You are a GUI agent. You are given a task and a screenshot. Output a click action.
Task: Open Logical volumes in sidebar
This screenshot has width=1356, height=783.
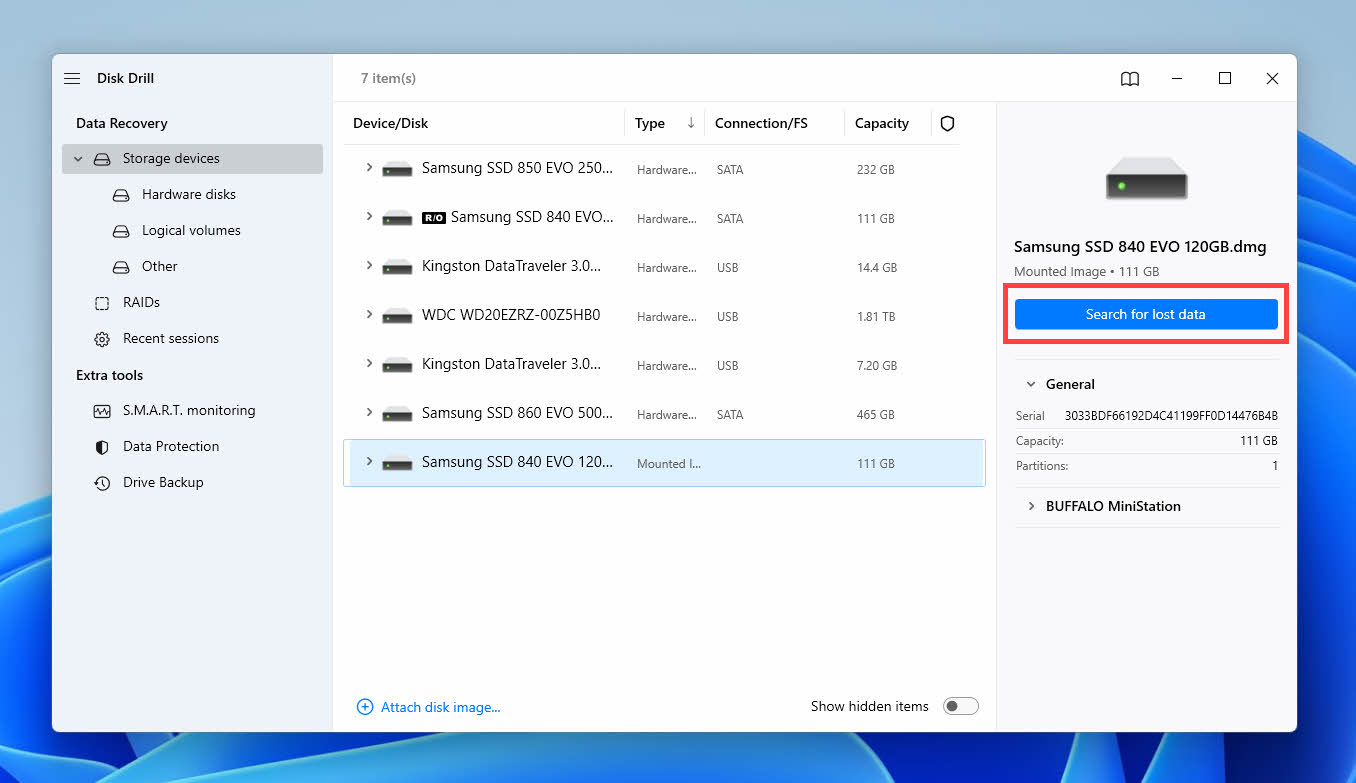(x=191, y=231)
